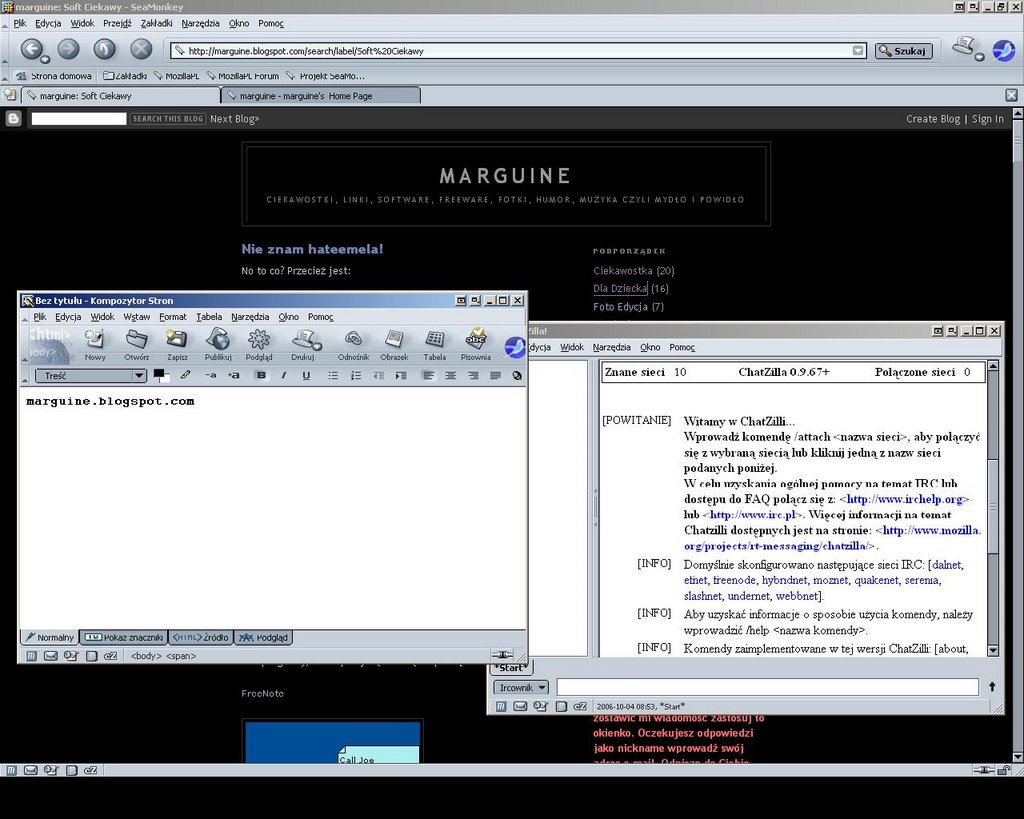Open Narzędzia menu in SeaMonkey browser
The image size is (1024, 819).
200,23
